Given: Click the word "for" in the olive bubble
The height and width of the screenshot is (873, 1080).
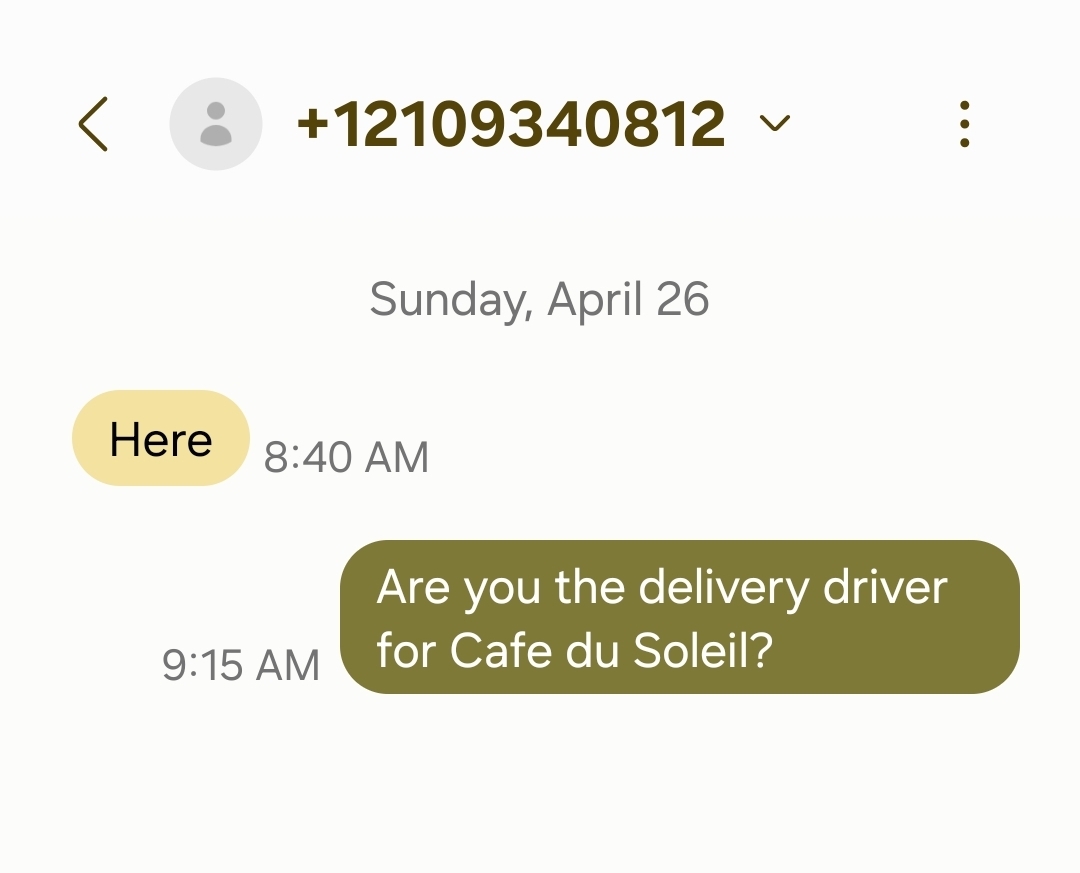Looking at the screenshot, I should (406, 651).
